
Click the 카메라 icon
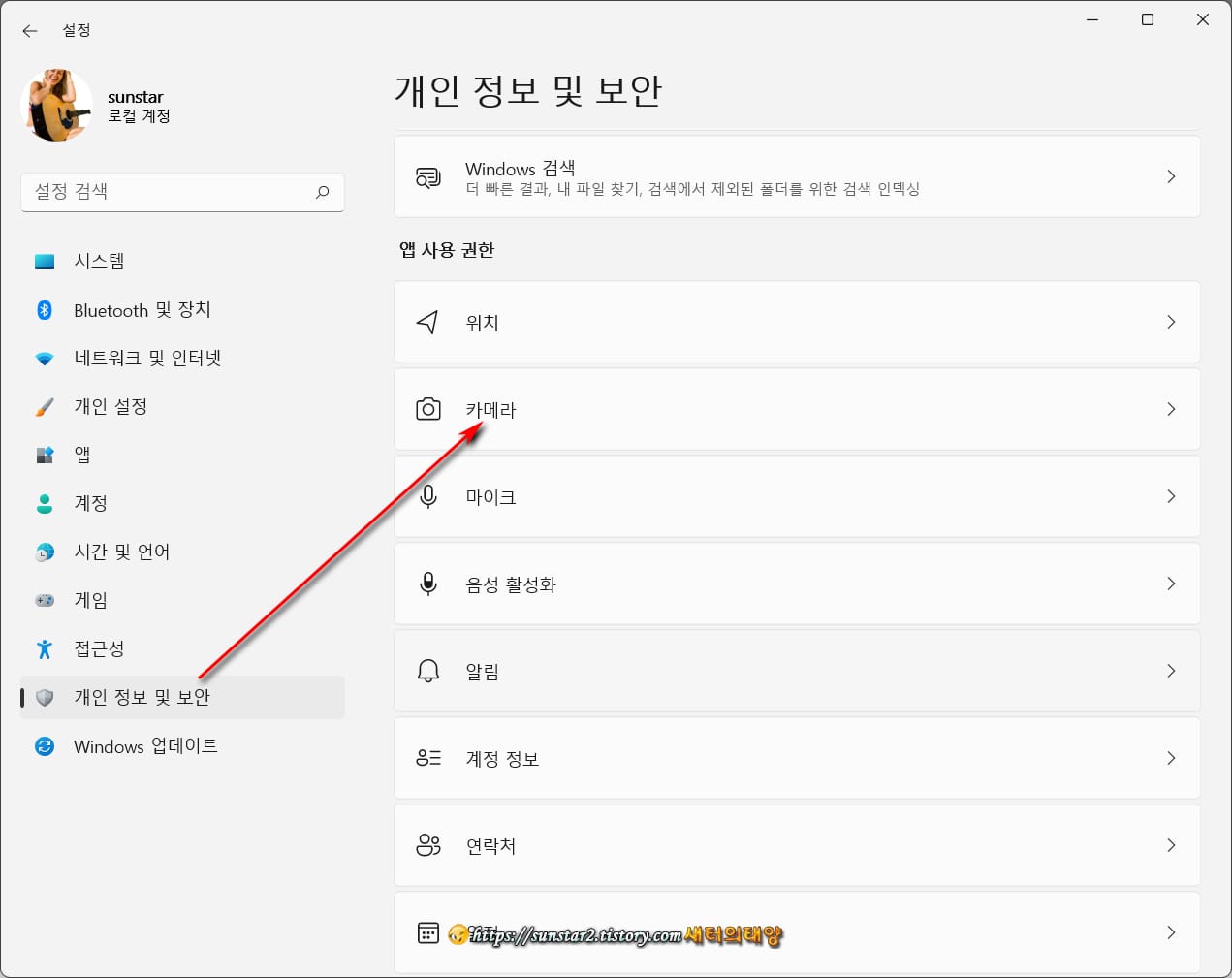click(427, 409)
